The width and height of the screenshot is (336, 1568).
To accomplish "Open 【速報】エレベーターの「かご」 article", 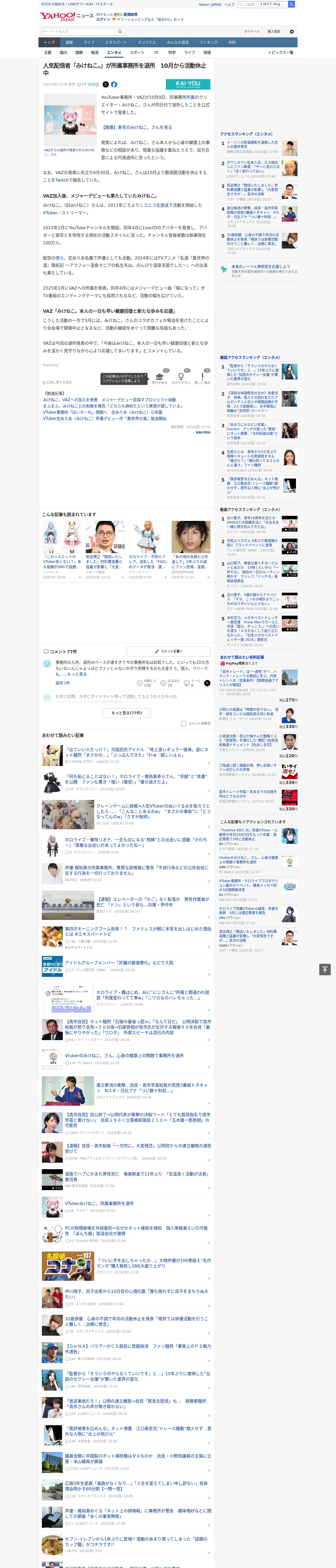I will click(153, 902).
